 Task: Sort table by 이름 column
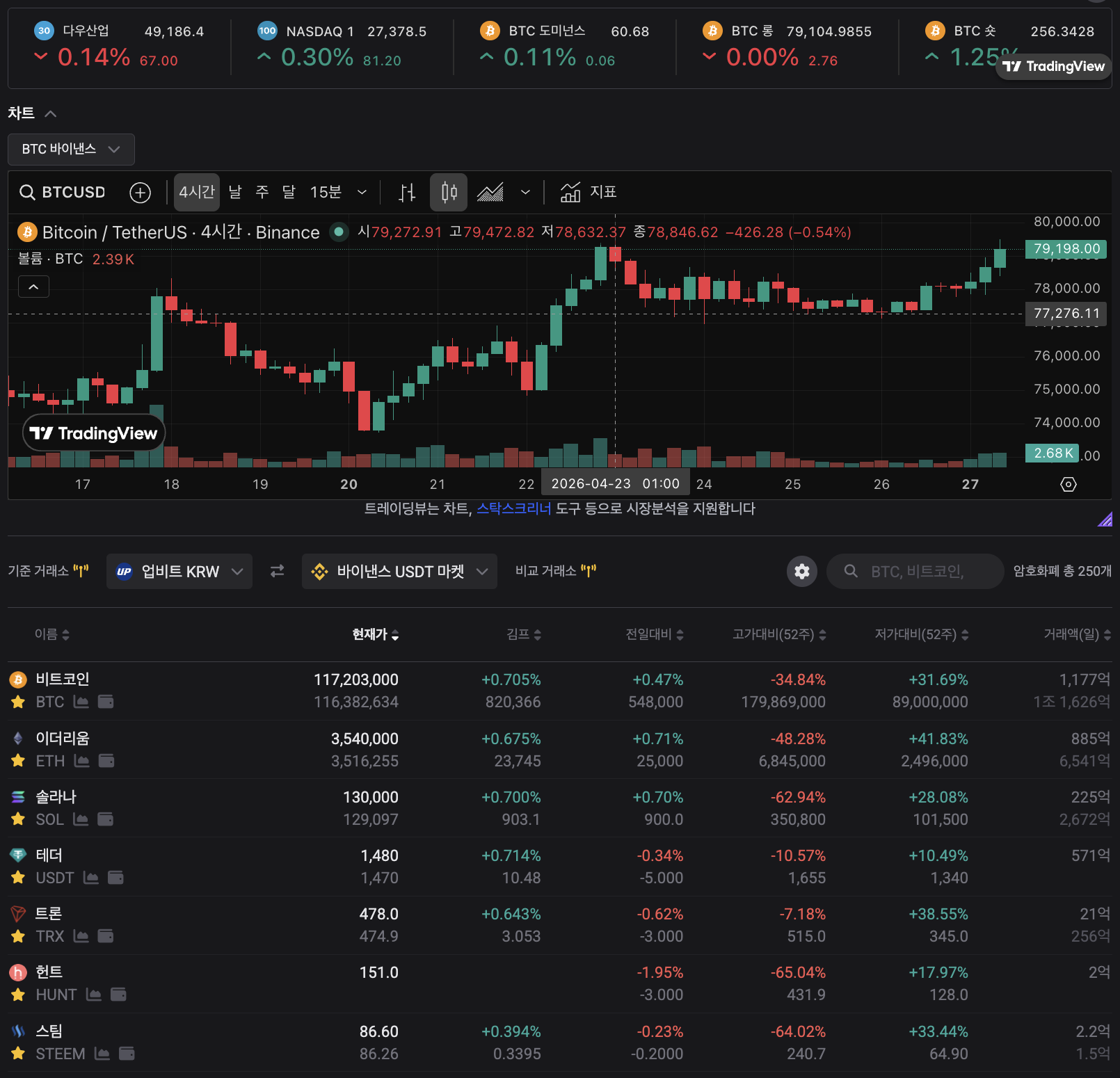point(52,634)
